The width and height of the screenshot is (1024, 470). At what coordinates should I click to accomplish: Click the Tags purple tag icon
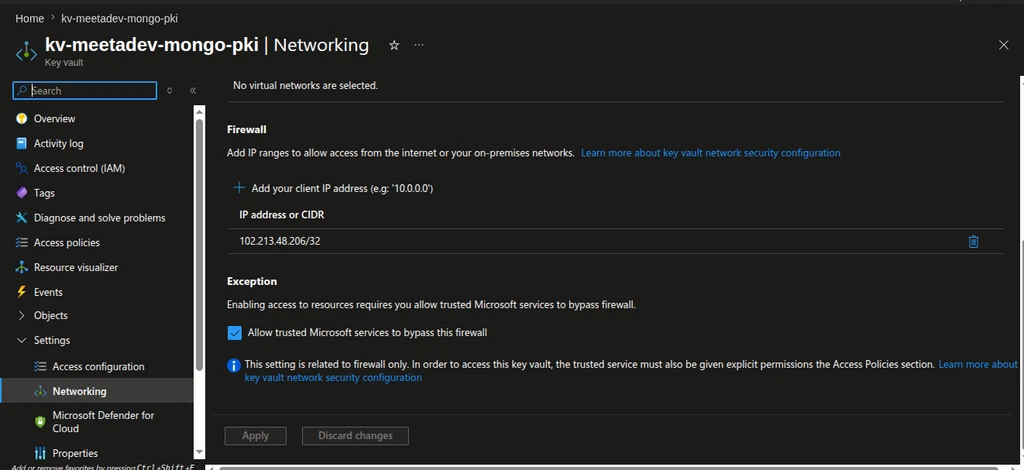[22, 193]
